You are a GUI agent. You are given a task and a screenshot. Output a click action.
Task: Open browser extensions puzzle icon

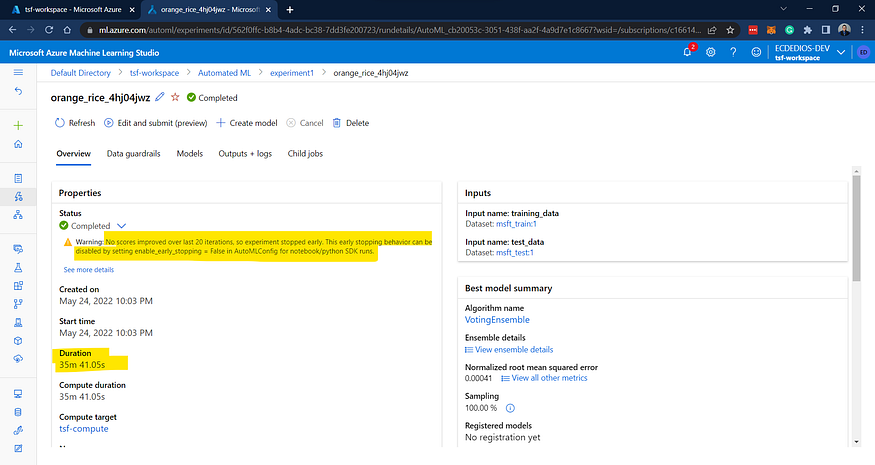click(807, 30)
